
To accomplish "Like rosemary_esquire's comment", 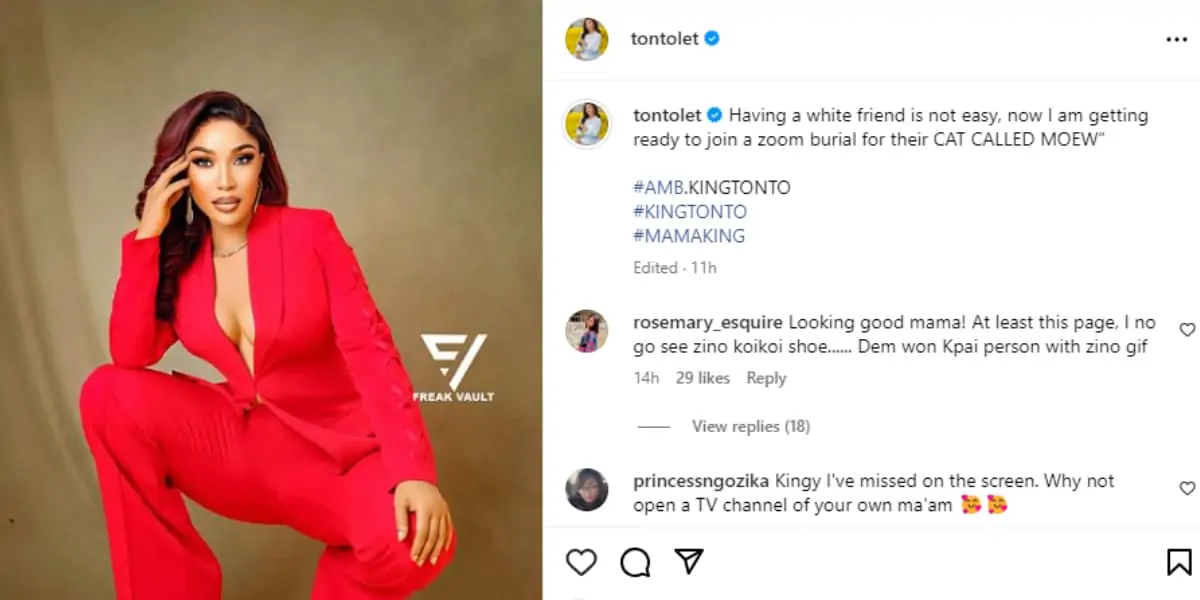I will coord(1187,329).
